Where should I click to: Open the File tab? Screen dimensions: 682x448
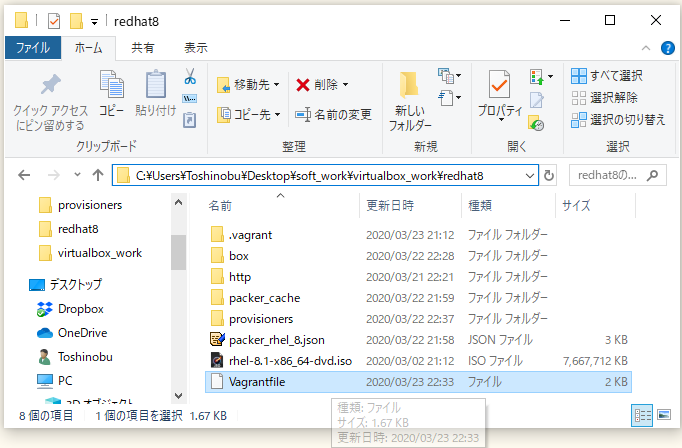[33, 48]
